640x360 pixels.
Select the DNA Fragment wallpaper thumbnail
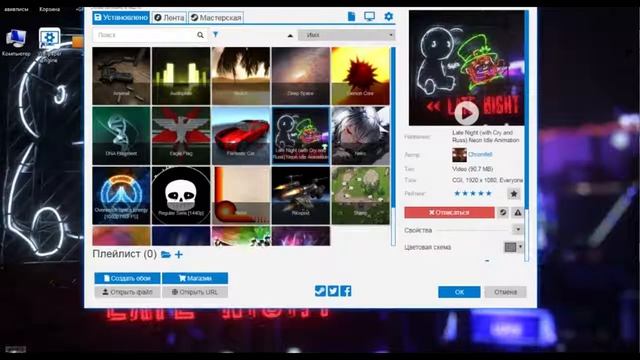pos(121,136)
